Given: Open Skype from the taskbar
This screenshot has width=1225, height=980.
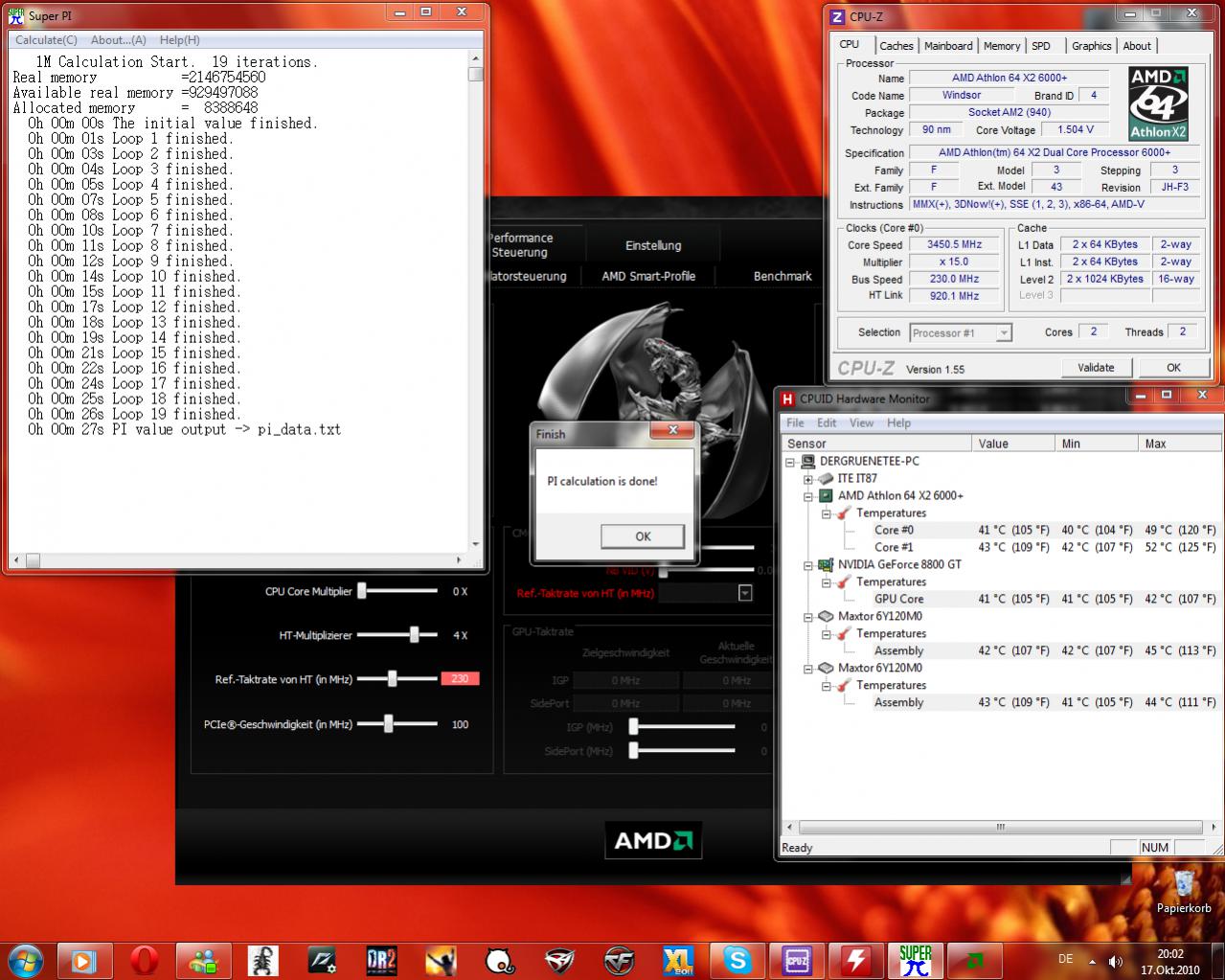Looking at the screenshot, I should click(x=737, y=960).
